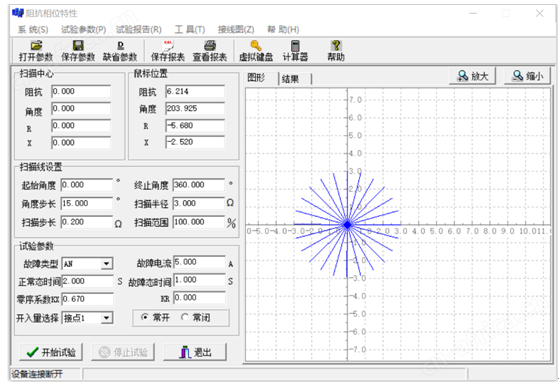Open the 试验报告(R) menu
The height and width of the screenshot is (386, 559).
pyautogui.click(x=139, y=30)
